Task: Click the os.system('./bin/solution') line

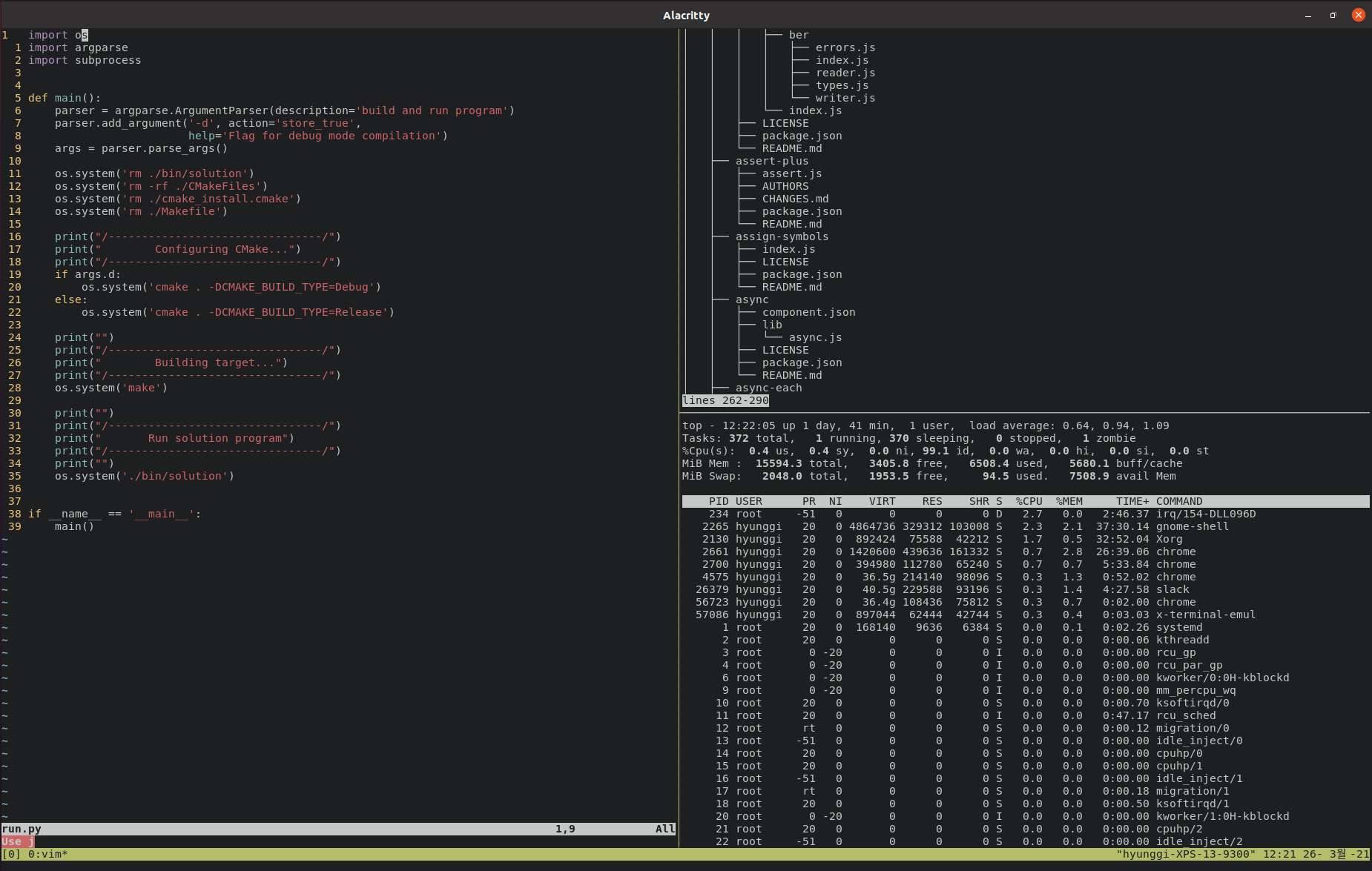Action: tap(145, 476)
